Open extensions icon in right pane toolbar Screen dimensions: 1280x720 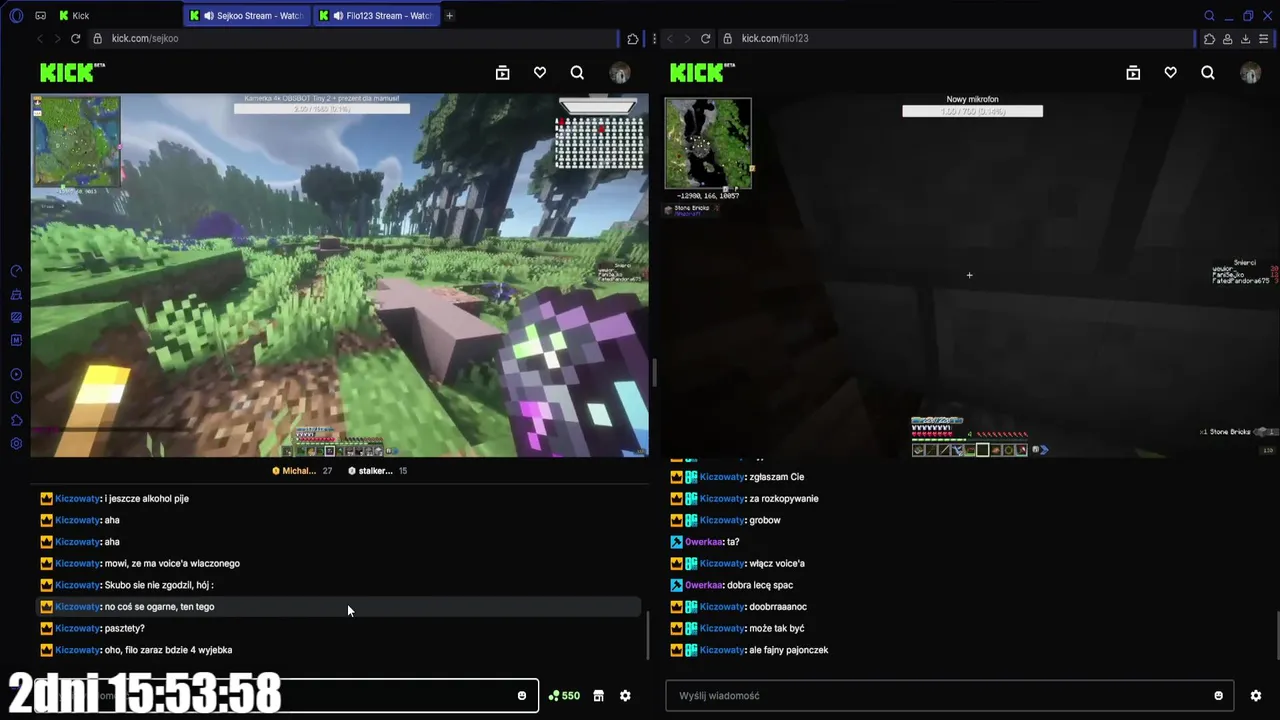[x=1209, y=39]
